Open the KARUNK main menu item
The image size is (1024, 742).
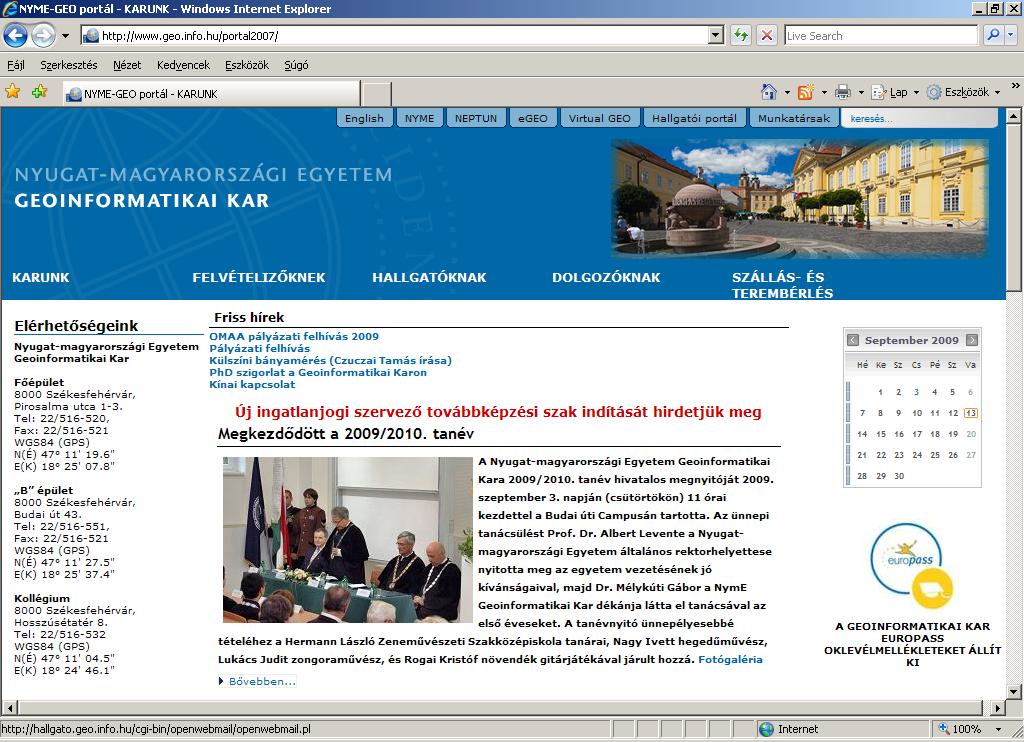click(40, 277)
